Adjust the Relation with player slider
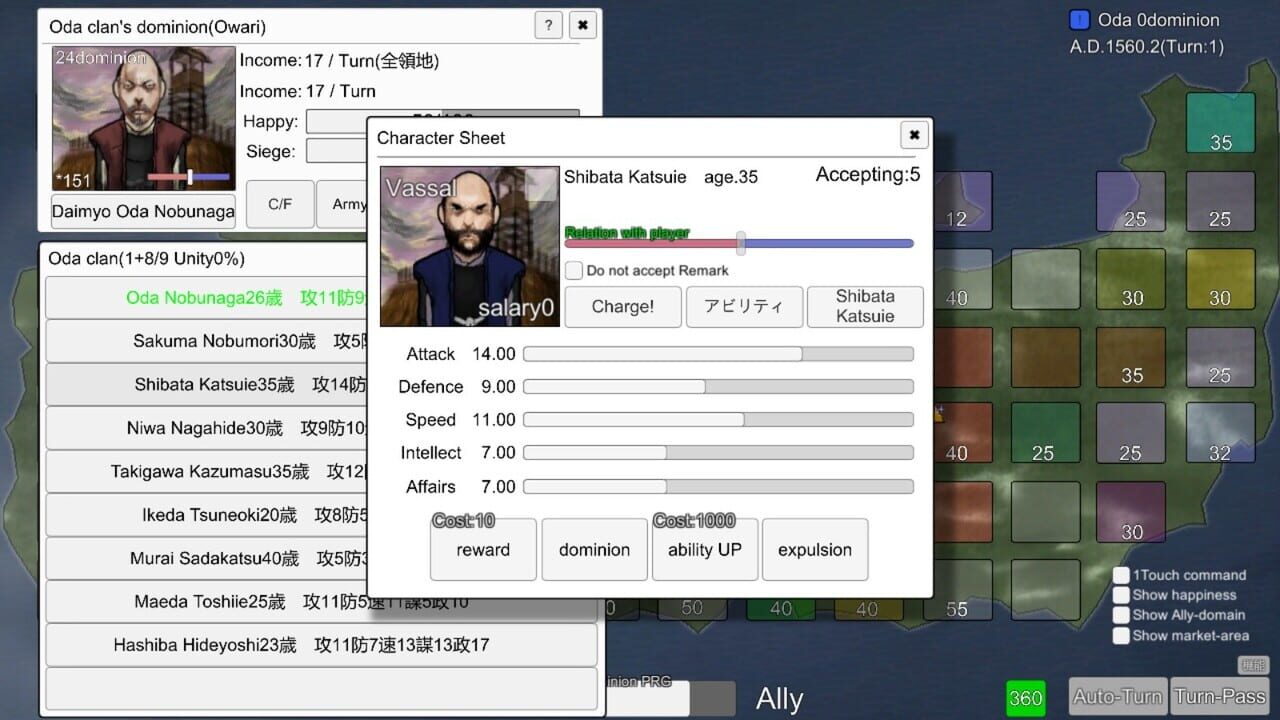This screenshot has height=720, width=1280. (x=741, y=243)
